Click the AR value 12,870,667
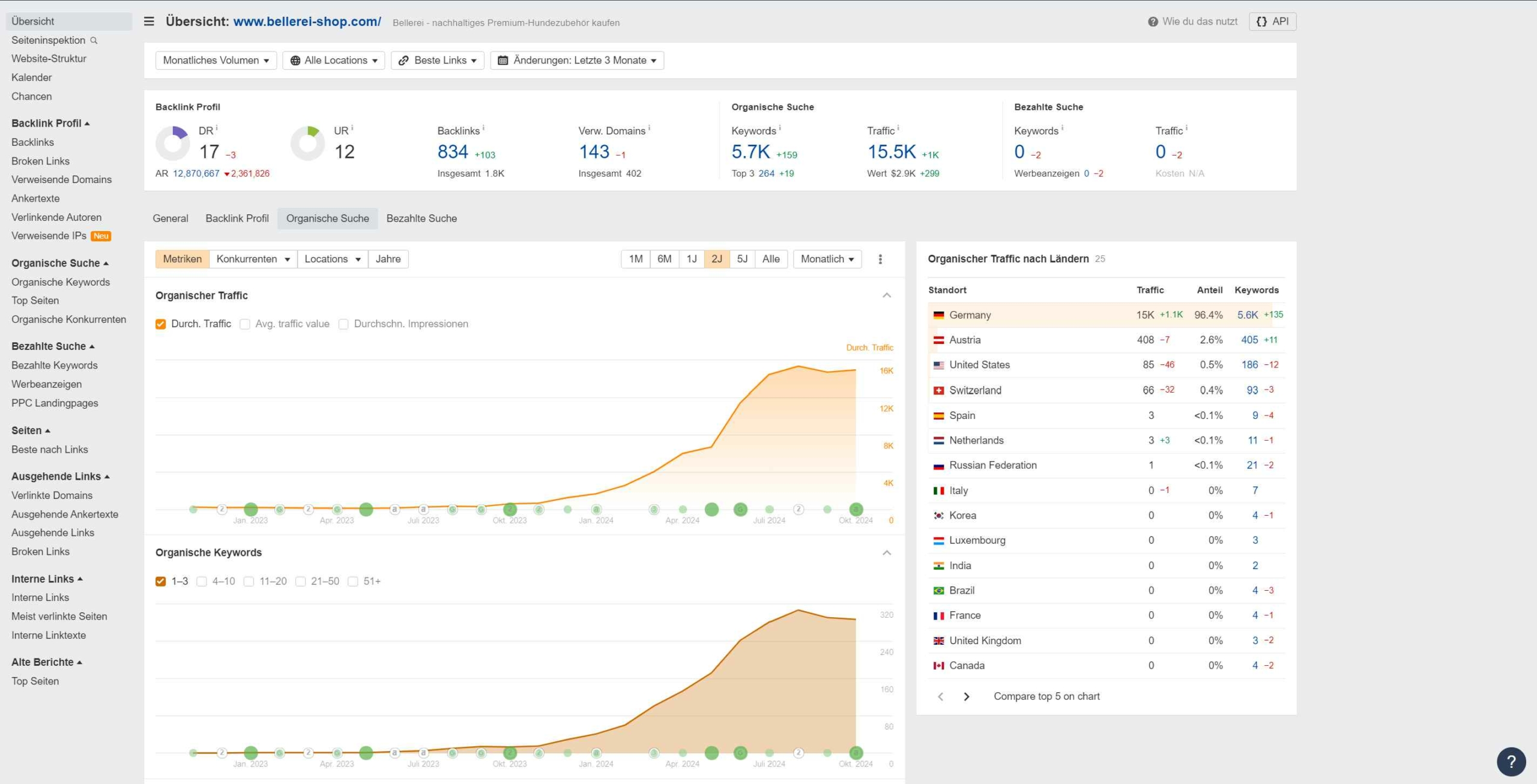The image size is (1537, 784). [196, 174]
